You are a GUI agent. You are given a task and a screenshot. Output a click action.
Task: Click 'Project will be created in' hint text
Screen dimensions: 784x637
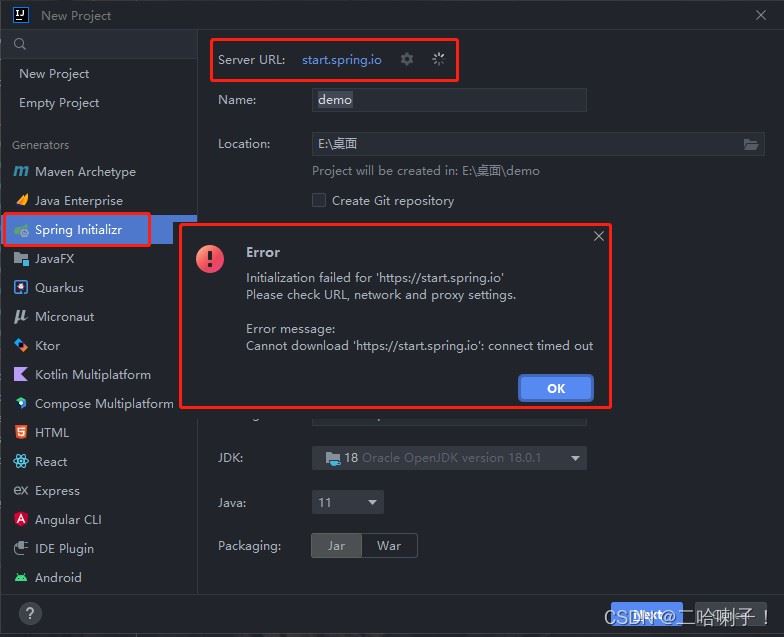click(x=426, y=171)
